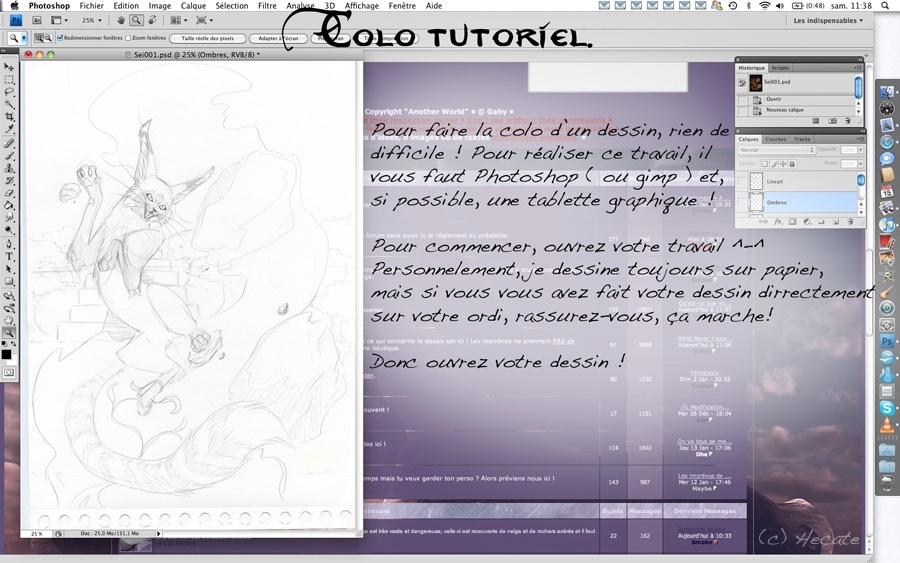This screenshot has height=563, width=900.
Task: Select the History Brush tool
Action: tap(9, 181)
